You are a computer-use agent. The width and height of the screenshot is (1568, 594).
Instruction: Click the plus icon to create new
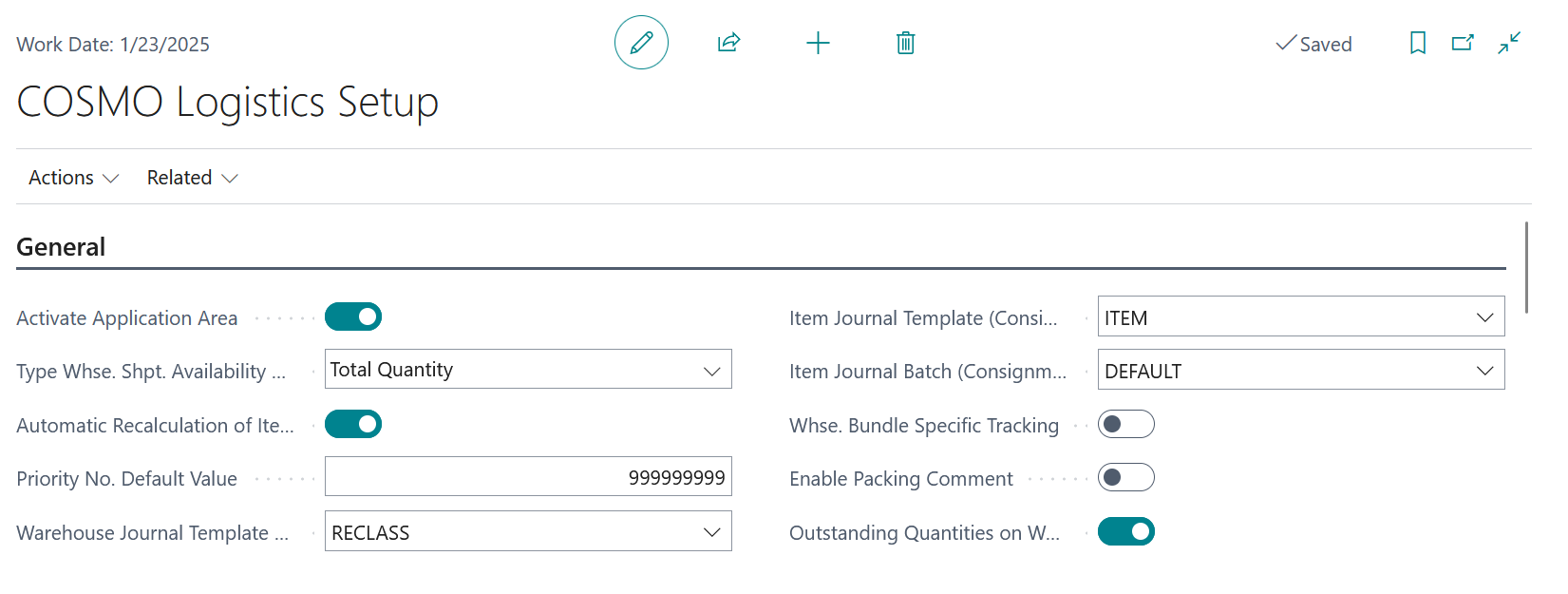tap(818, 43)
